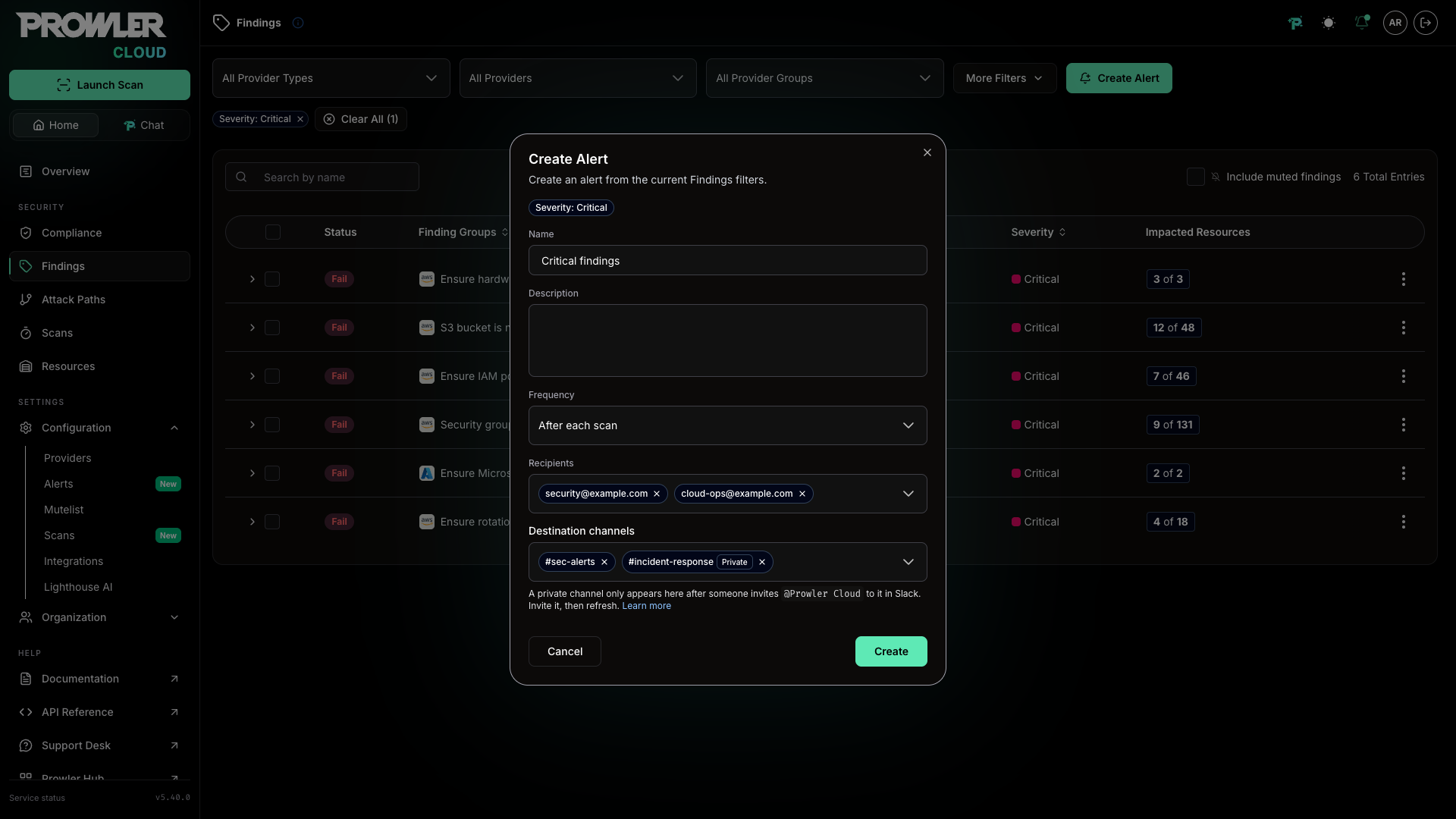Expand the Ensure hardw finding row
The height and width of the screenshot is (819, 1456).
[x=253, y=279]
